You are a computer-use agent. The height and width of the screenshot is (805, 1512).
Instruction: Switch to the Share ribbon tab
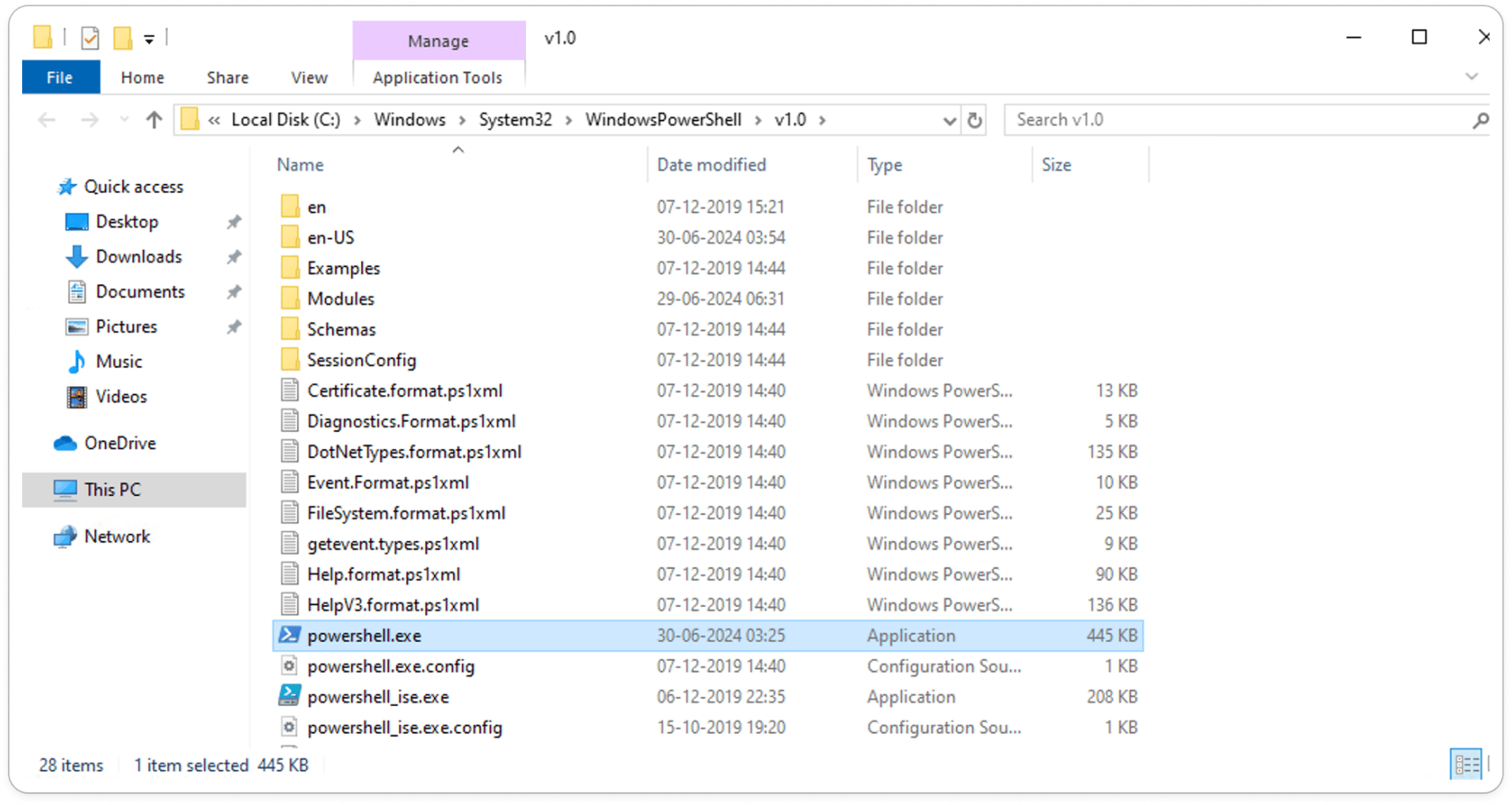click(x=227, y=78)
